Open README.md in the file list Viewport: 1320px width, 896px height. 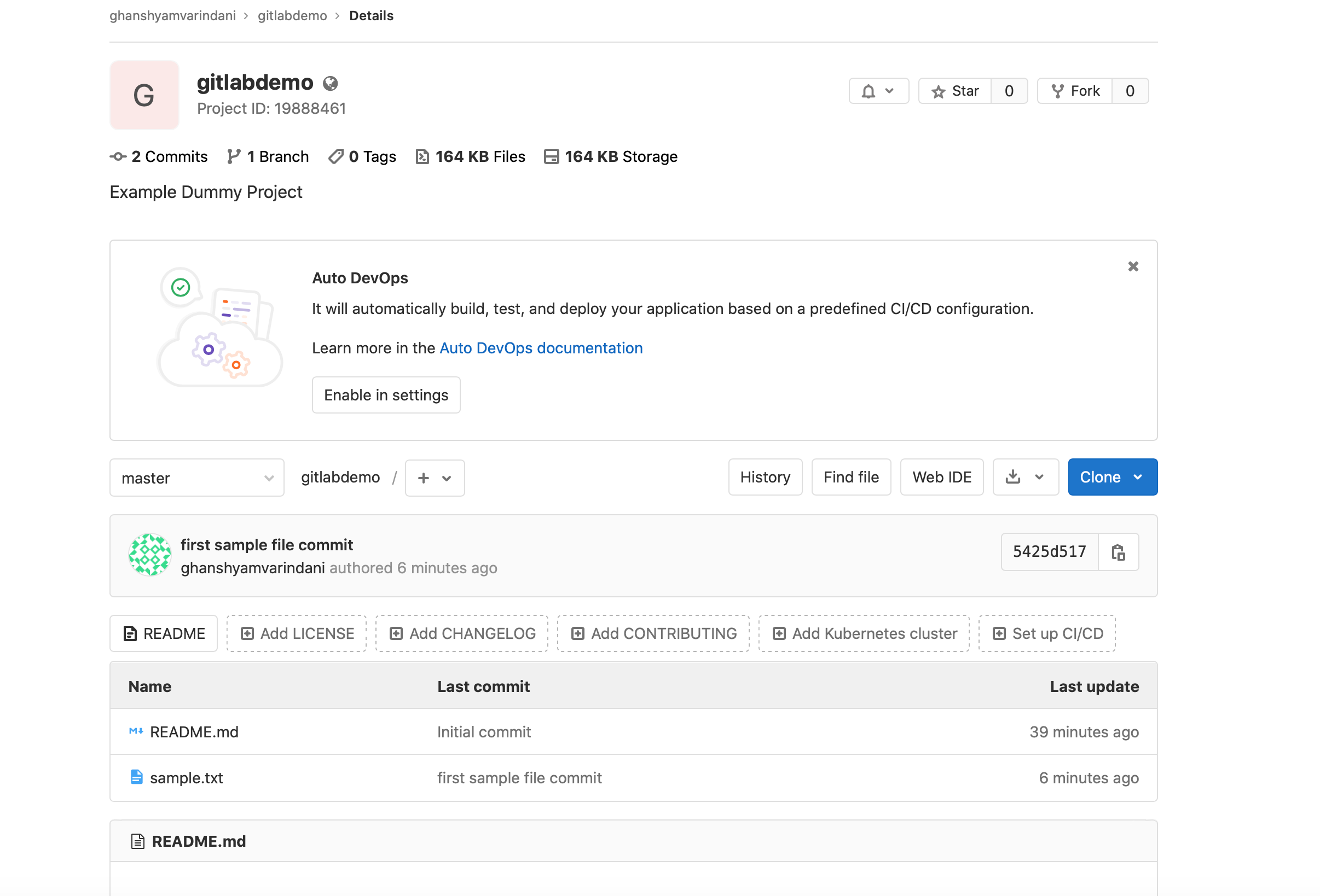pyautogui.click(x=194, y=731)
